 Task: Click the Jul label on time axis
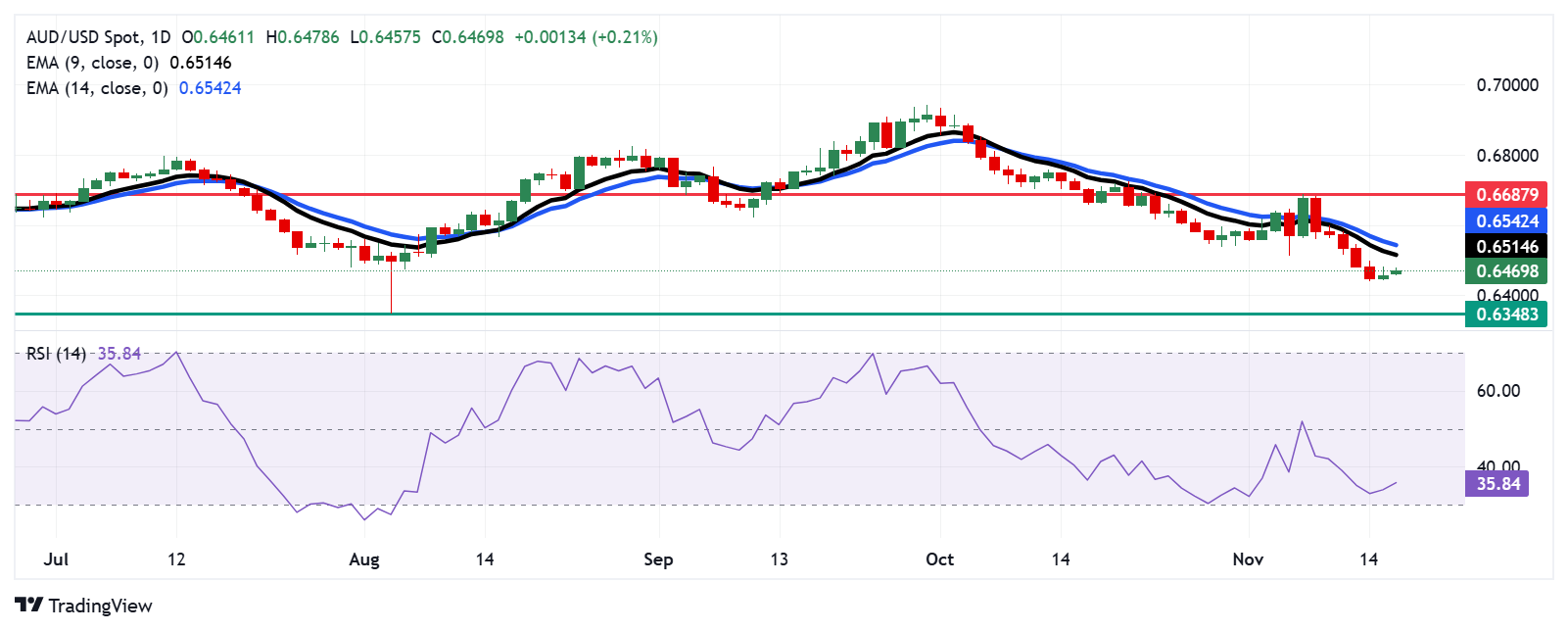coord(56,559)
